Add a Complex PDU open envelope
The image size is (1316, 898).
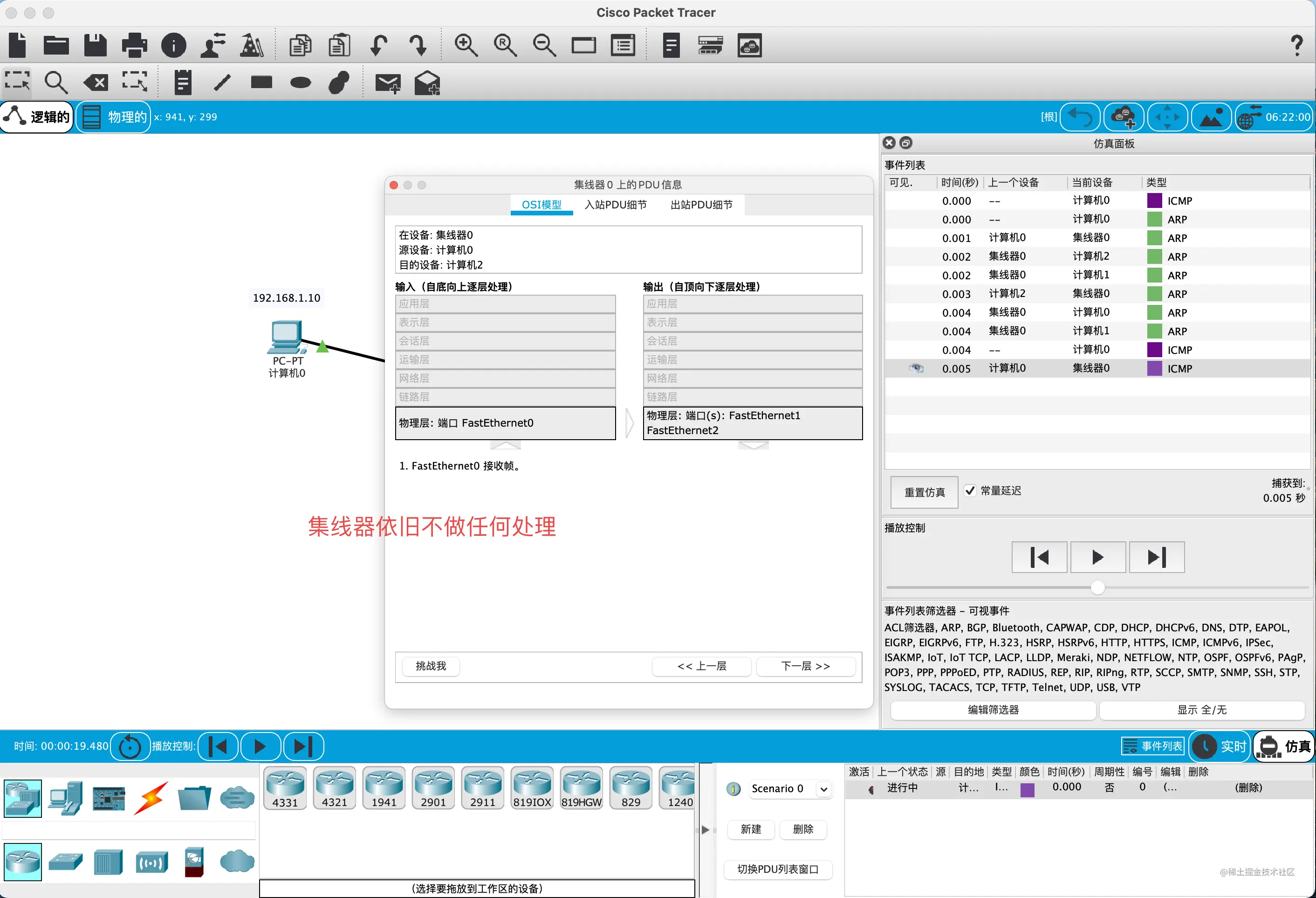427,83
